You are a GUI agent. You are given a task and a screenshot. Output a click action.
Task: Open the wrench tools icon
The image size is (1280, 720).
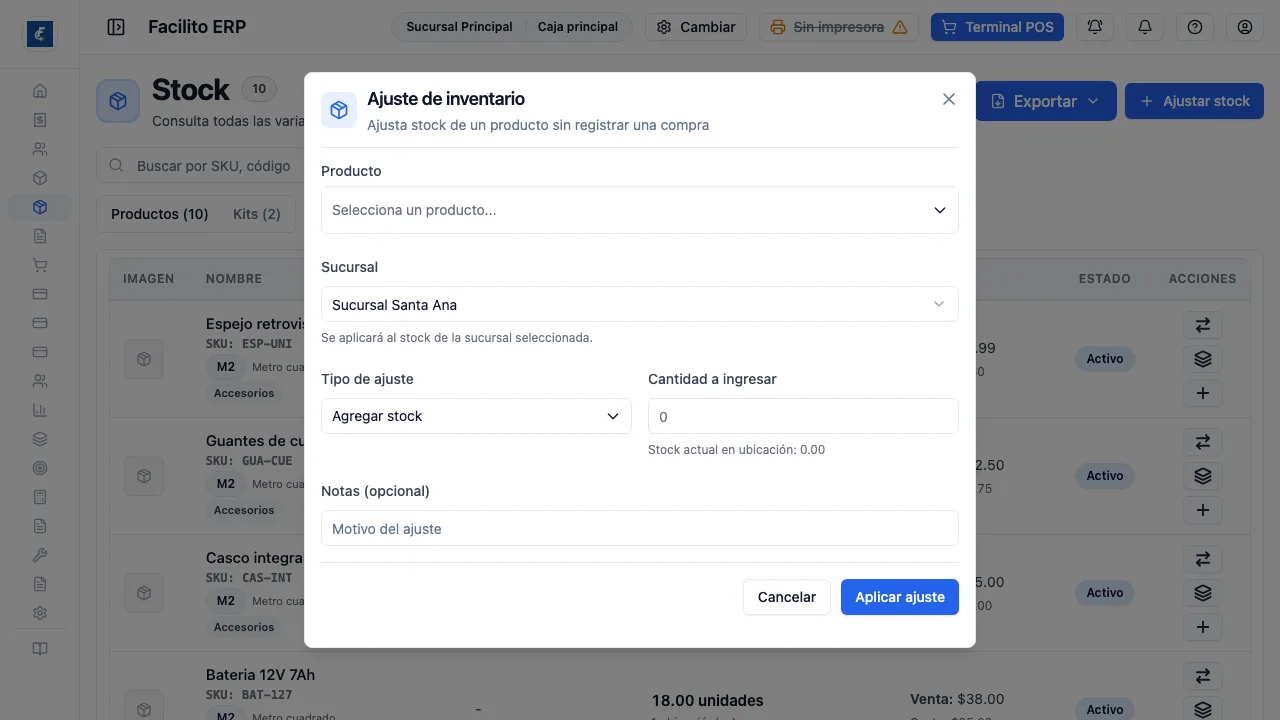pyautogui.click(x=40, y=555)
